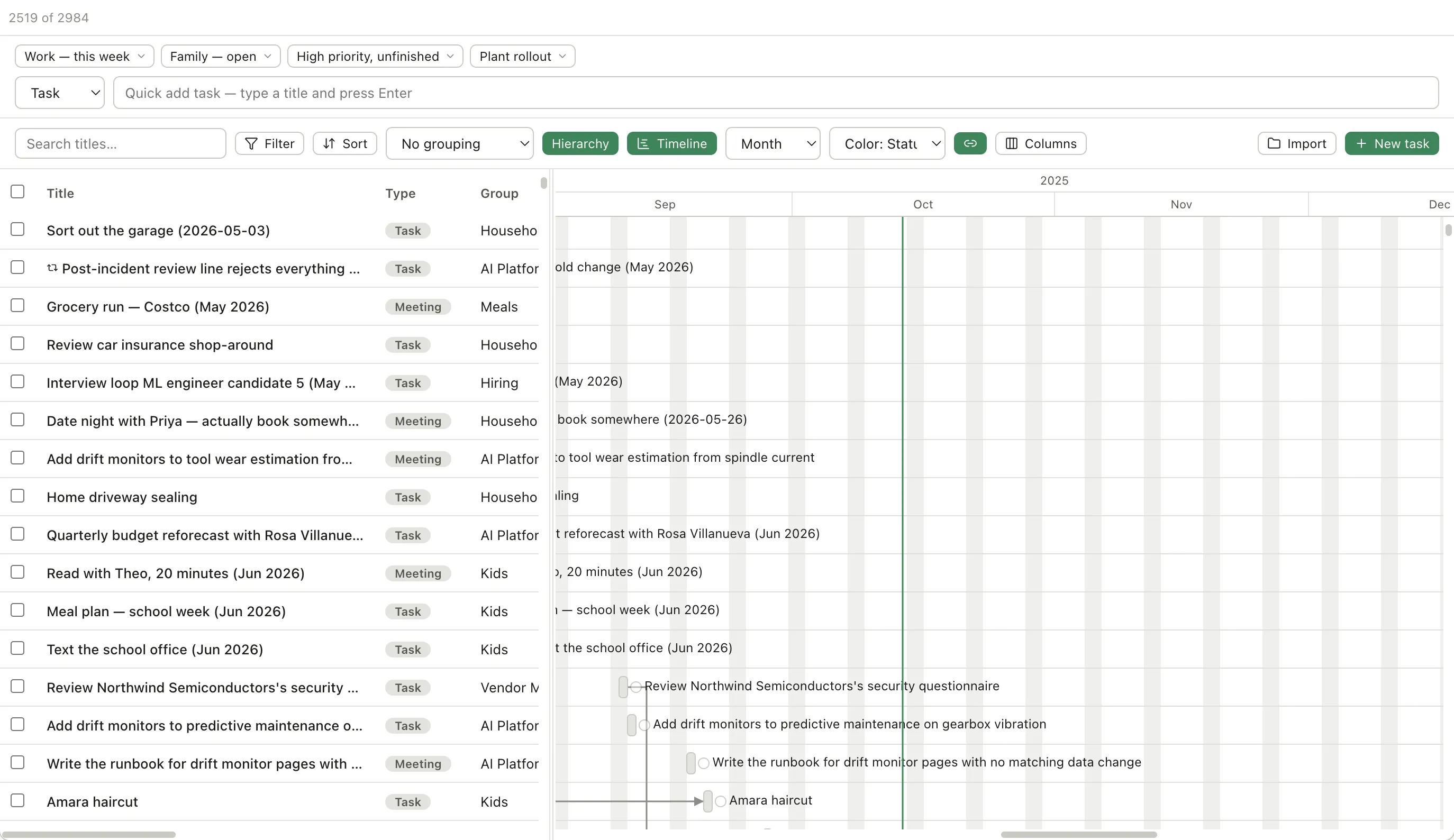Click the Meals group cell
This screenshot has height=840, width=1454.
[499, 306]
